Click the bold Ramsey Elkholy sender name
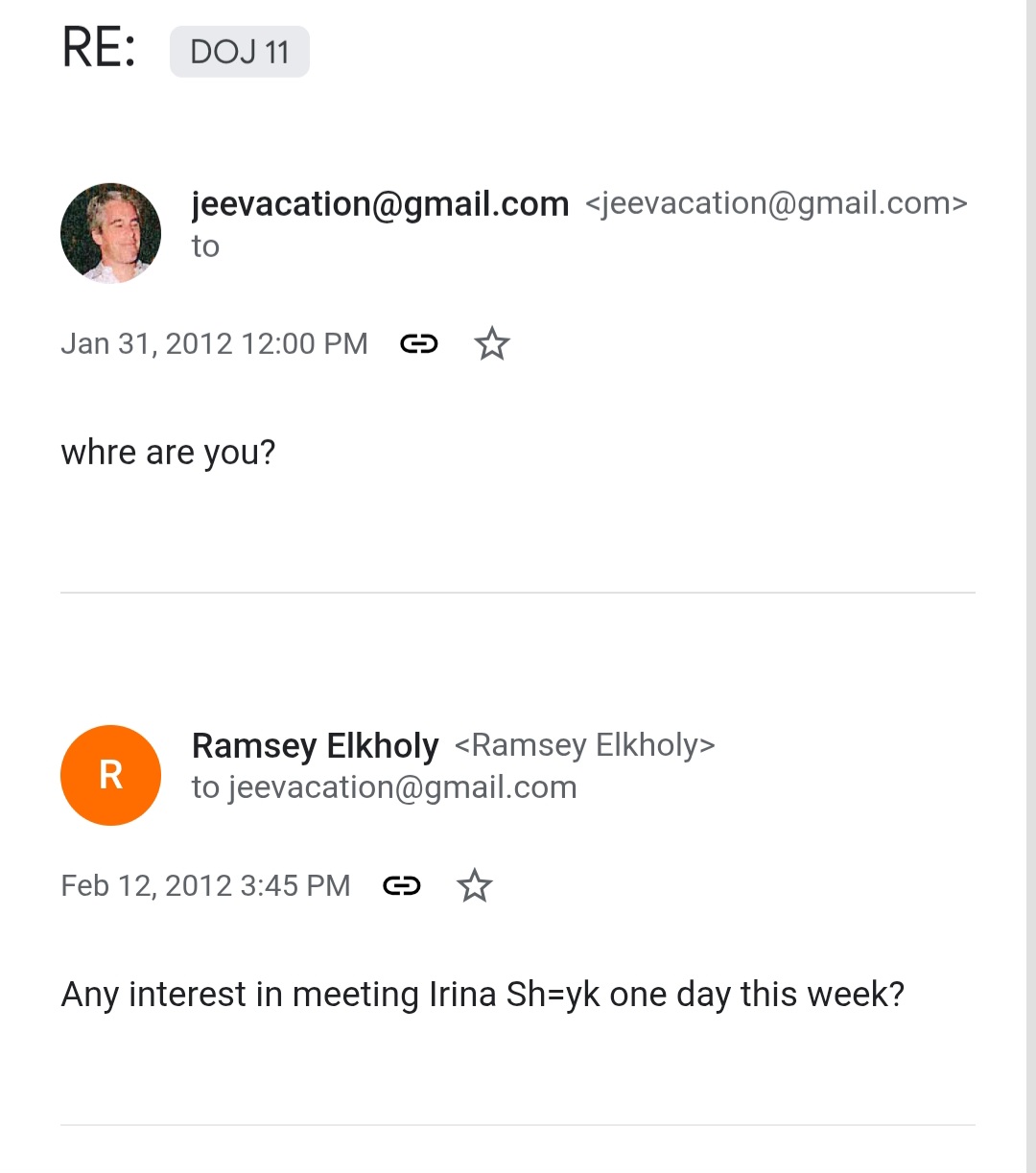Screen dimensions: 1036x1173 point(315,745)
